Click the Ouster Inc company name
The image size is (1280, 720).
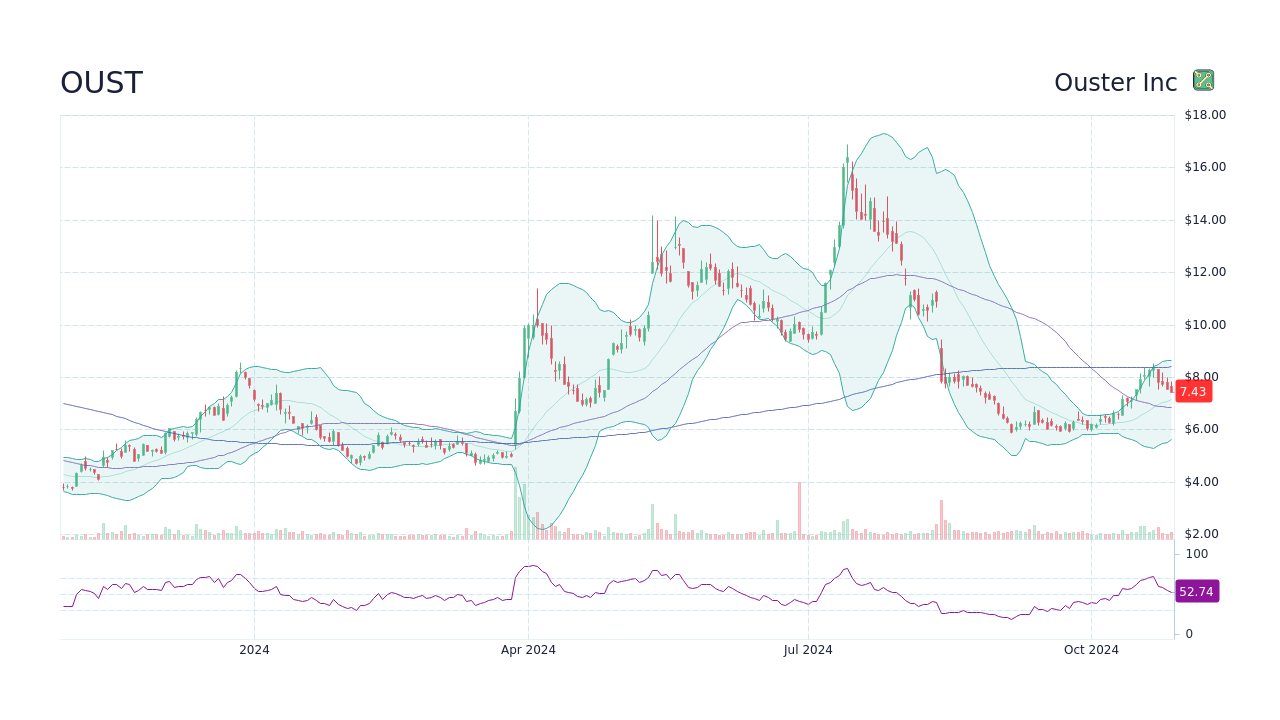point(1116,83)
